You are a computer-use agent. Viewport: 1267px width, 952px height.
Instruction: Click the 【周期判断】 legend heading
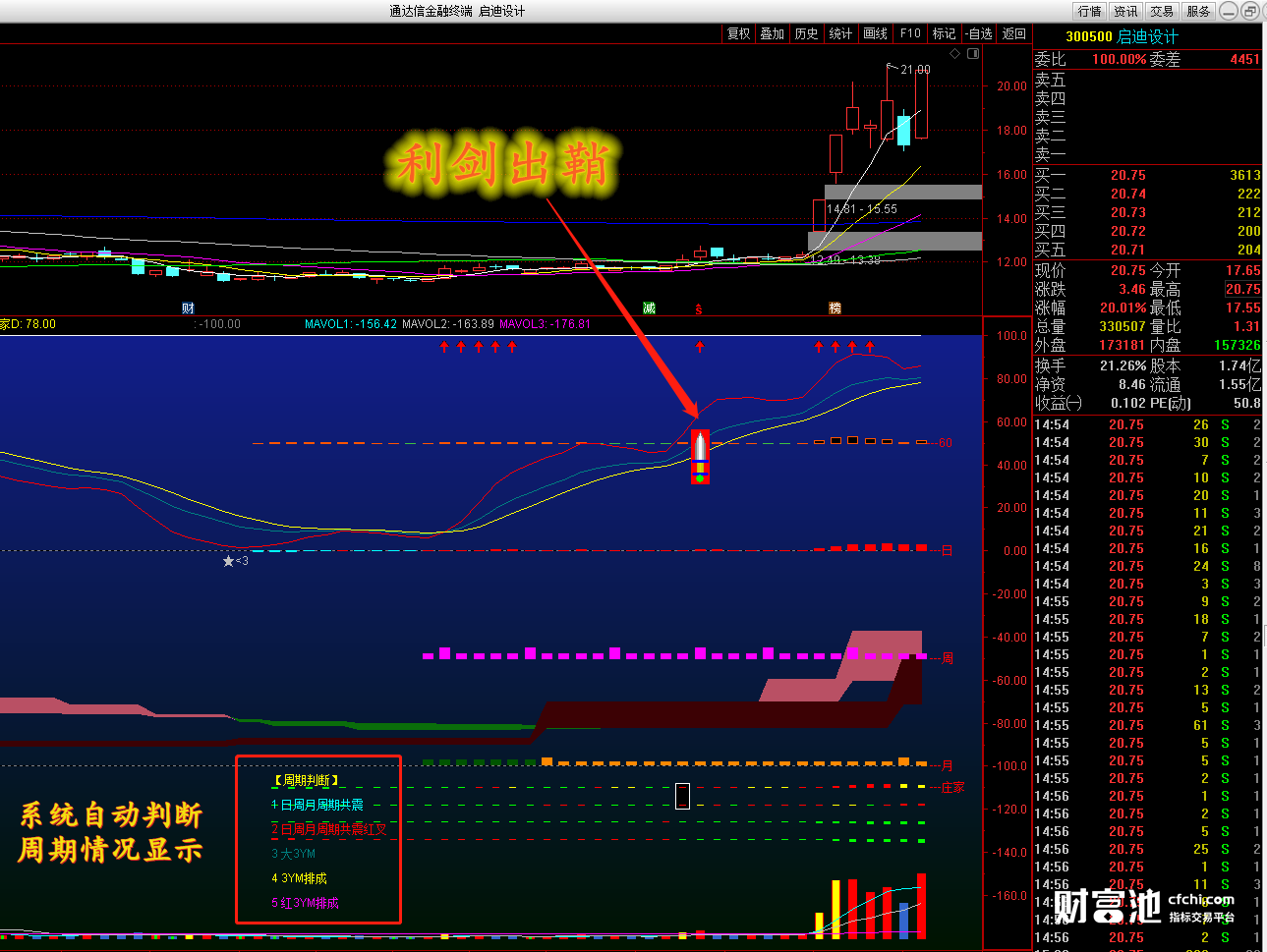[307, 780]
